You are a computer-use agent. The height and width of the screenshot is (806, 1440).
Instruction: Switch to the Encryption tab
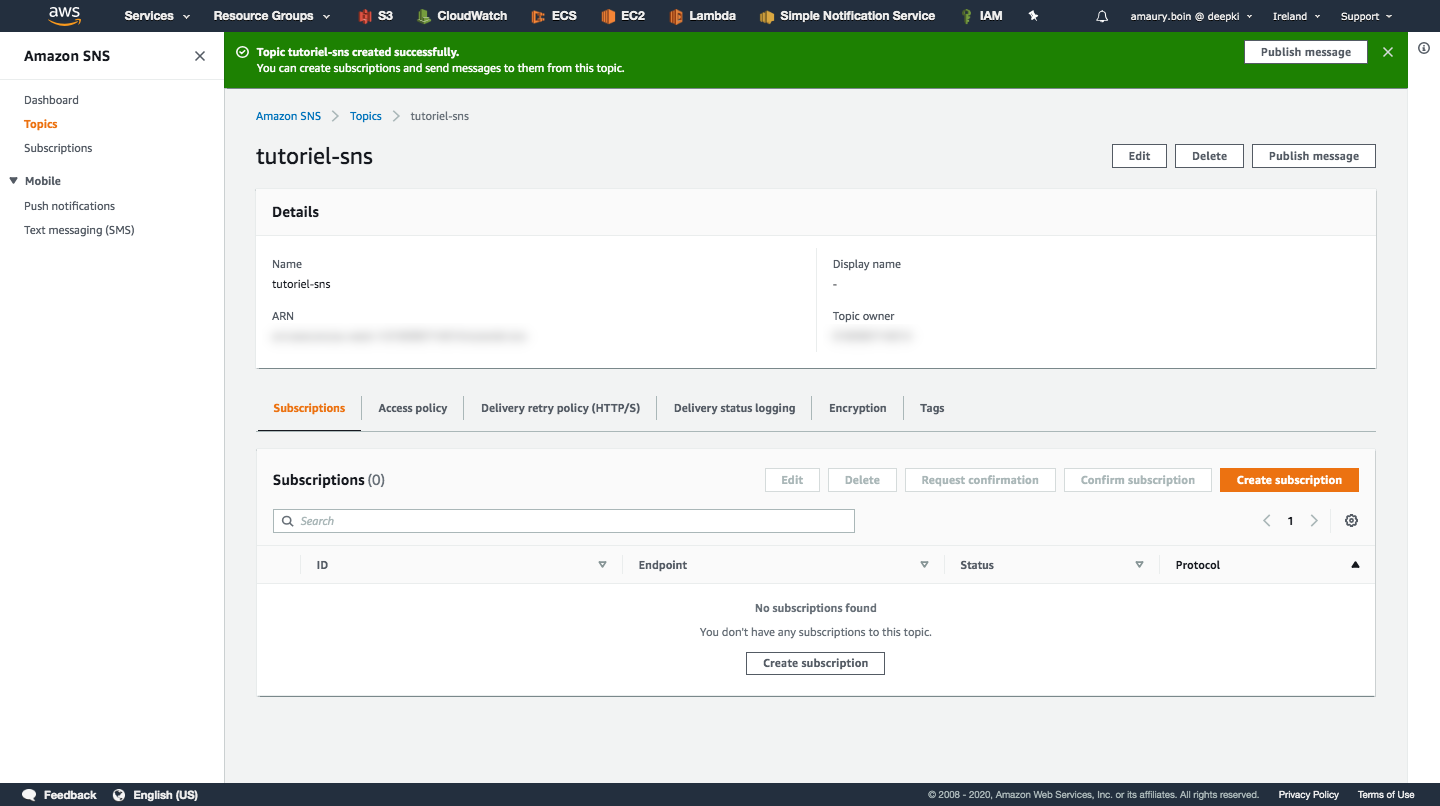858,408
